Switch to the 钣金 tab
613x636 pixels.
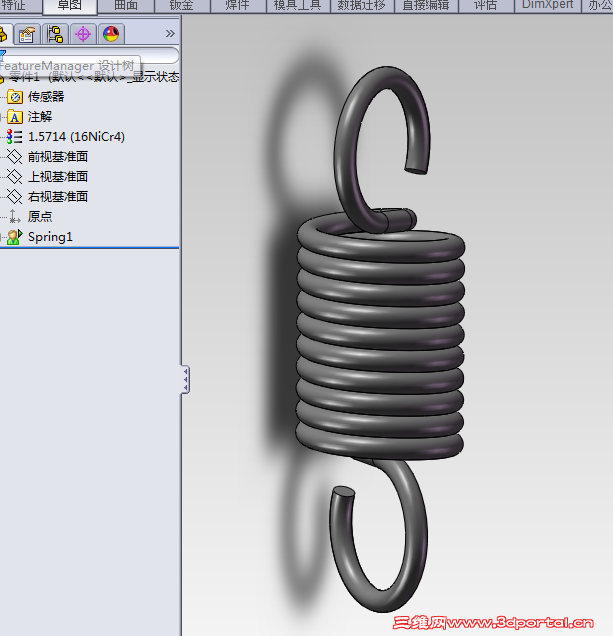[x=182, y=6]
